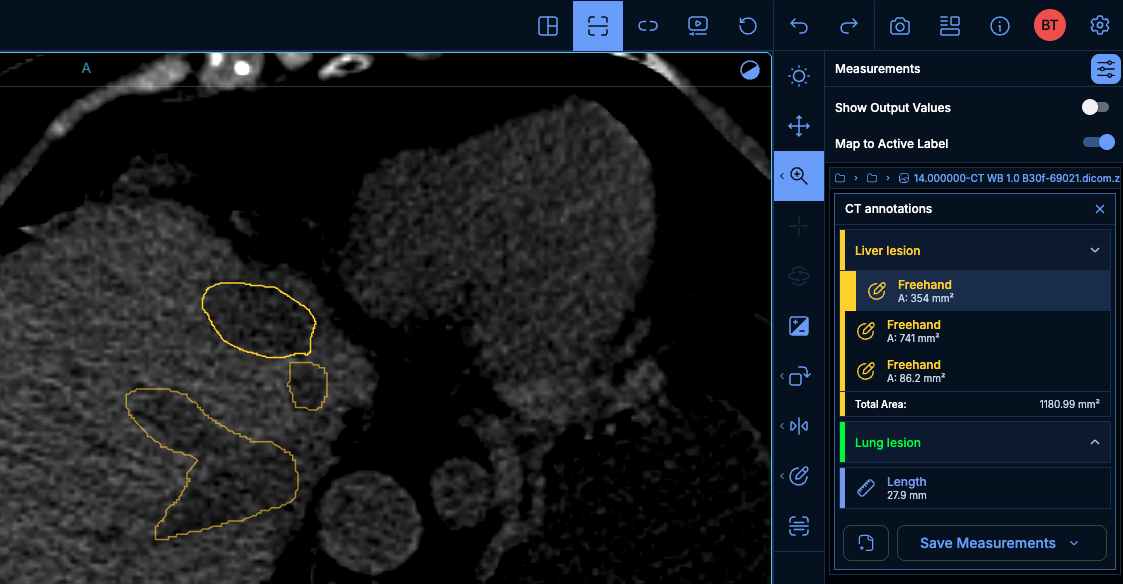This screenshot has width=1123, height=584.
Task: Toggle the Show Output Values switch
Action: [x=1096, y=107]
